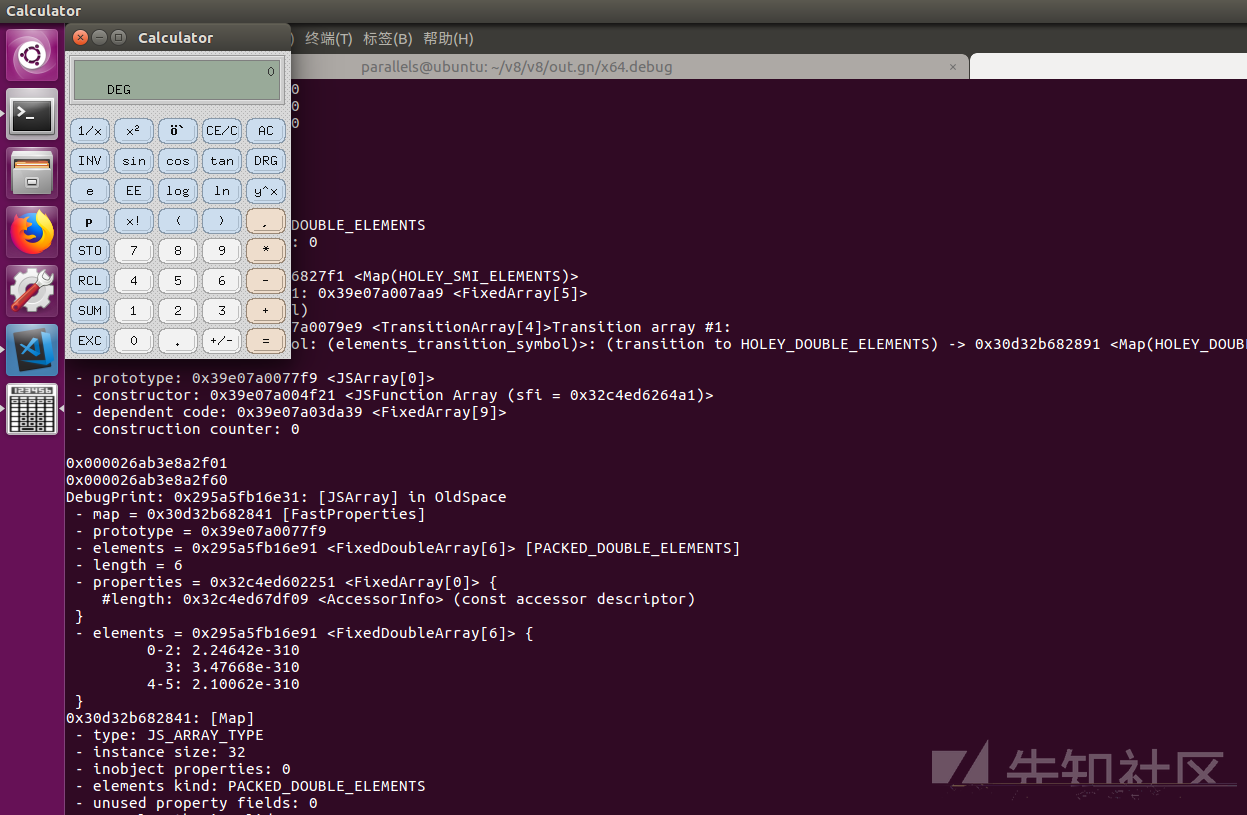The image size is (1247, 815).
Task: Click the equals key
Action: click(266, 341)
